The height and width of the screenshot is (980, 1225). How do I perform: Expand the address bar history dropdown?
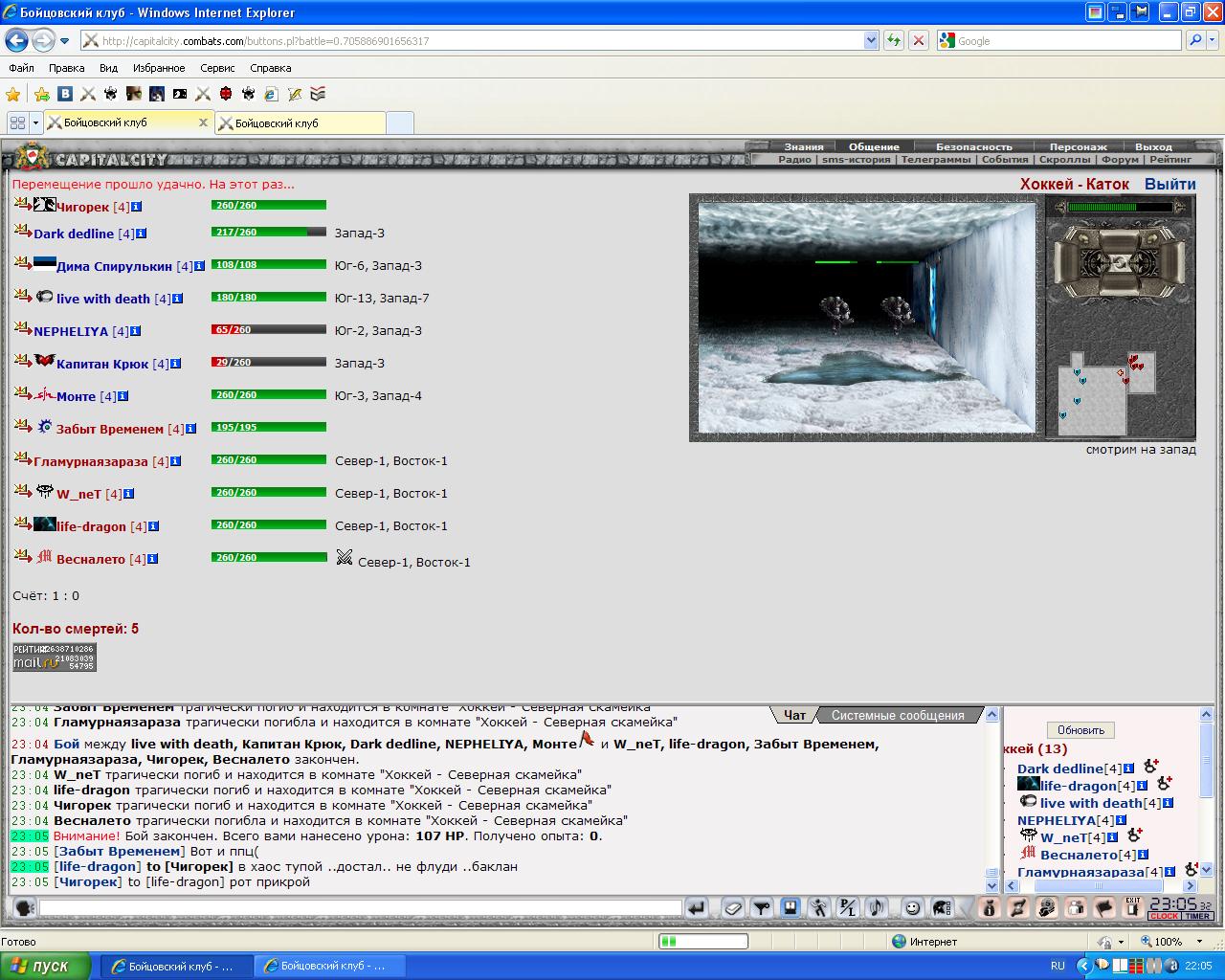871,40
